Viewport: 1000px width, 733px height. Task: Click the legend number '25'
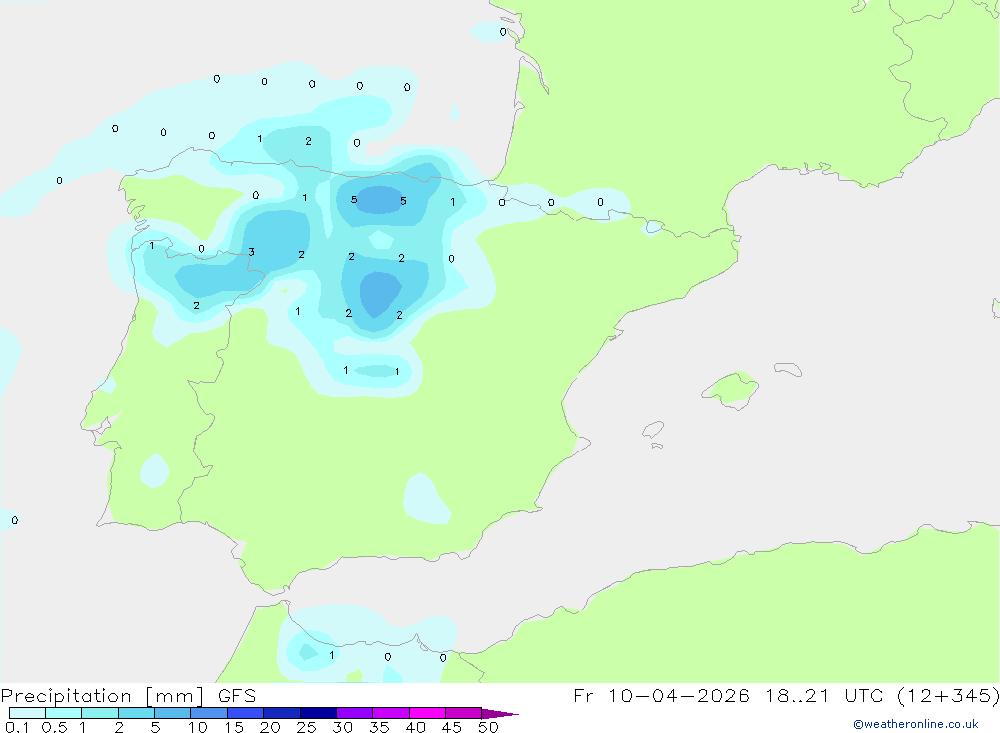(x=306, y=727)
